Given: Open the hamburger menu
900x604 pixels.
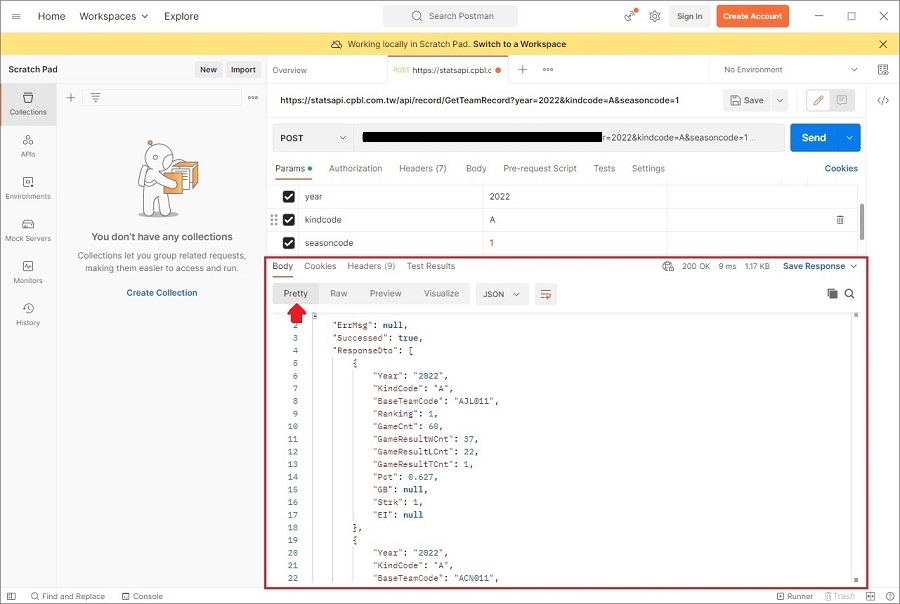Looking at the screenshot, I should click(x=16, y=16).
